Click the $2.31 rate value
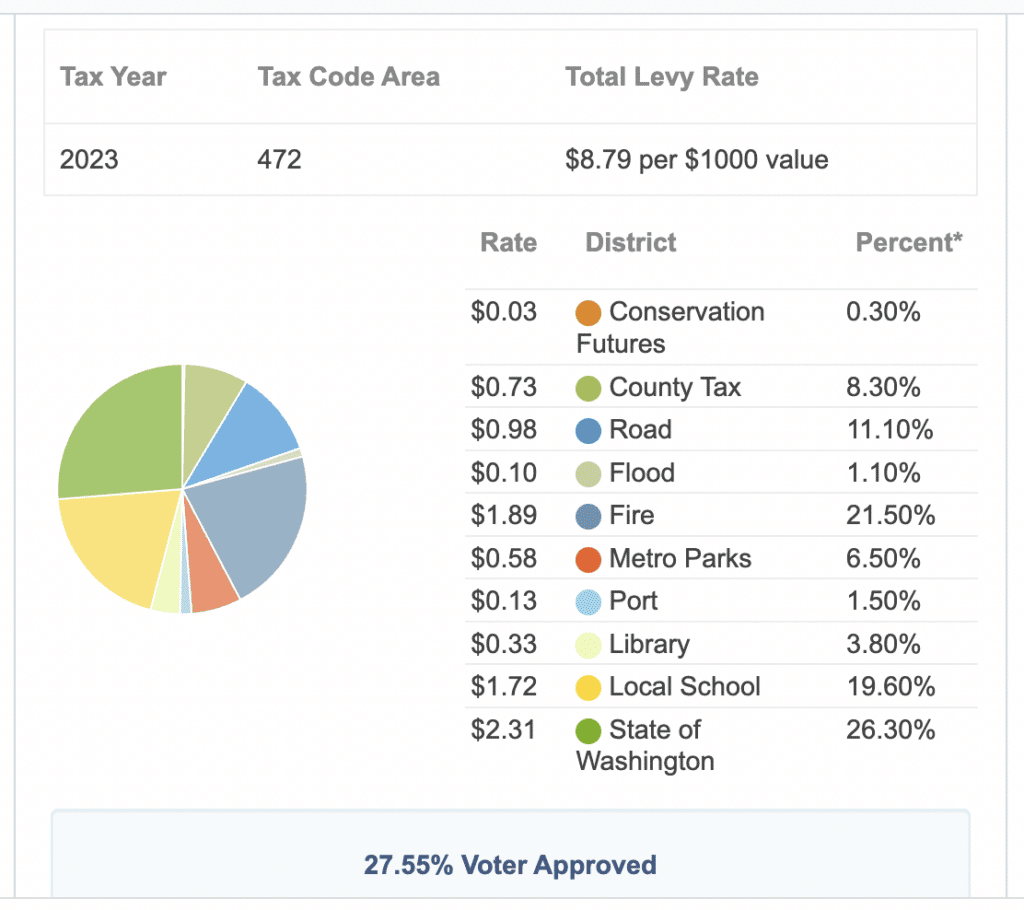This screenshot has height=910, width=1024. 504,730
